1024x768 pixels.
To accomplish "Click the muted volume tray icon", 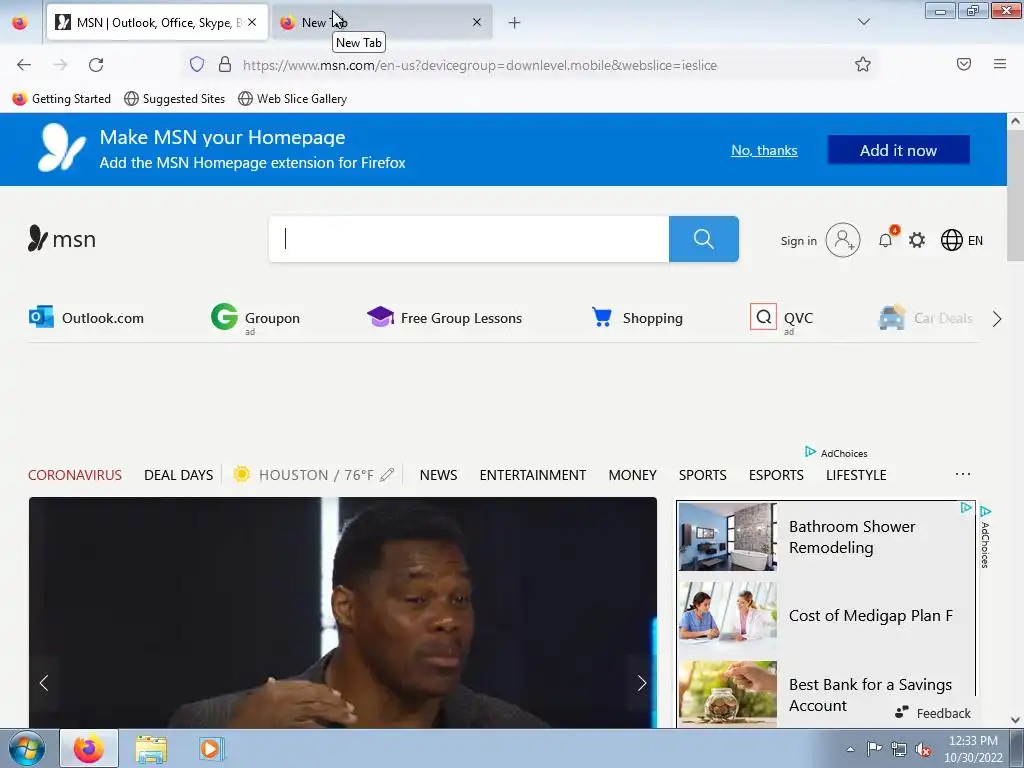I will click(923, 749).
